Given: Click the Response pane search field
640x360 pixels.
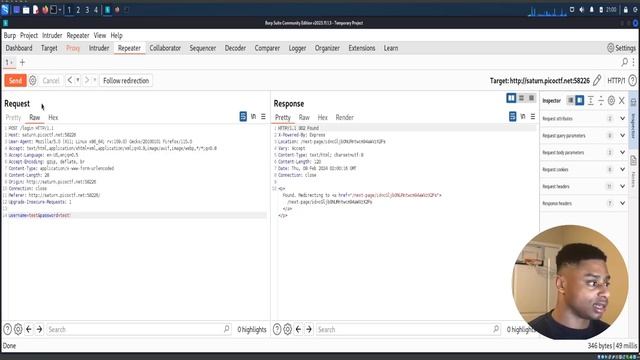Looking at the screenshot, I should coord(408,329).
